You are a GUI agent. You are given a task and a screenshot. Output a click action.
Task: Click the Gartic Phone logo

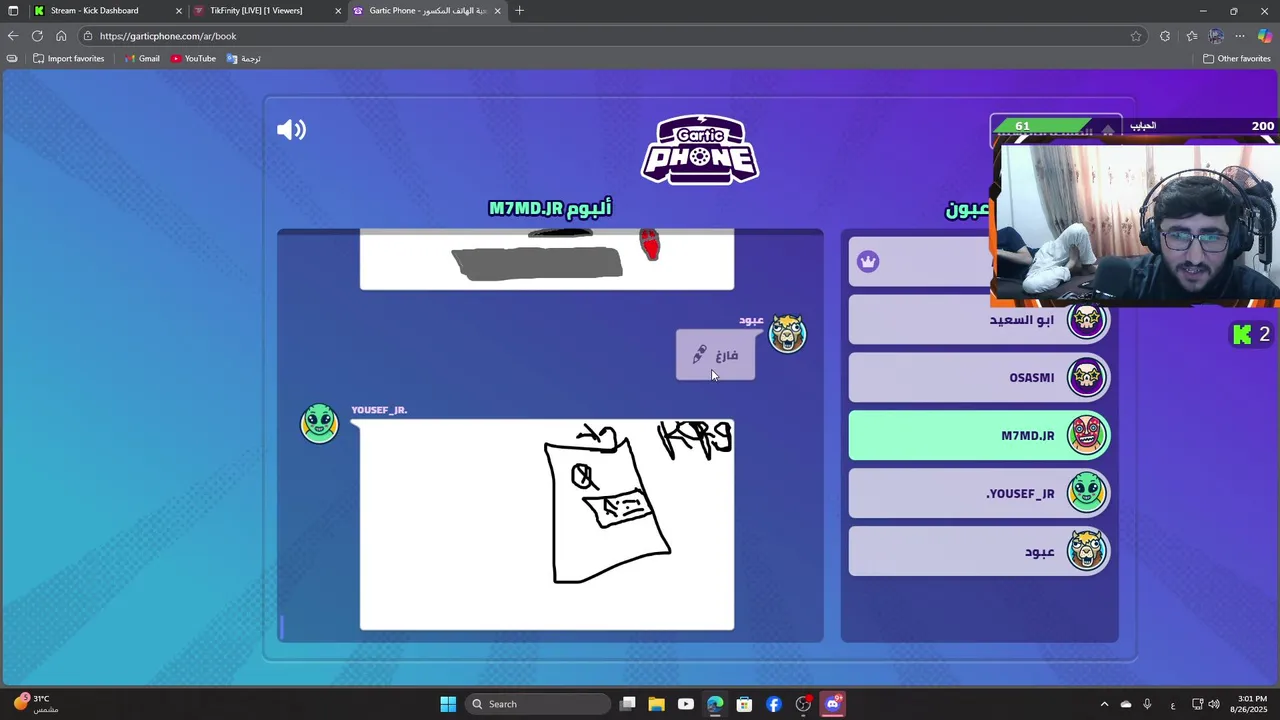(x=700, y=150)
